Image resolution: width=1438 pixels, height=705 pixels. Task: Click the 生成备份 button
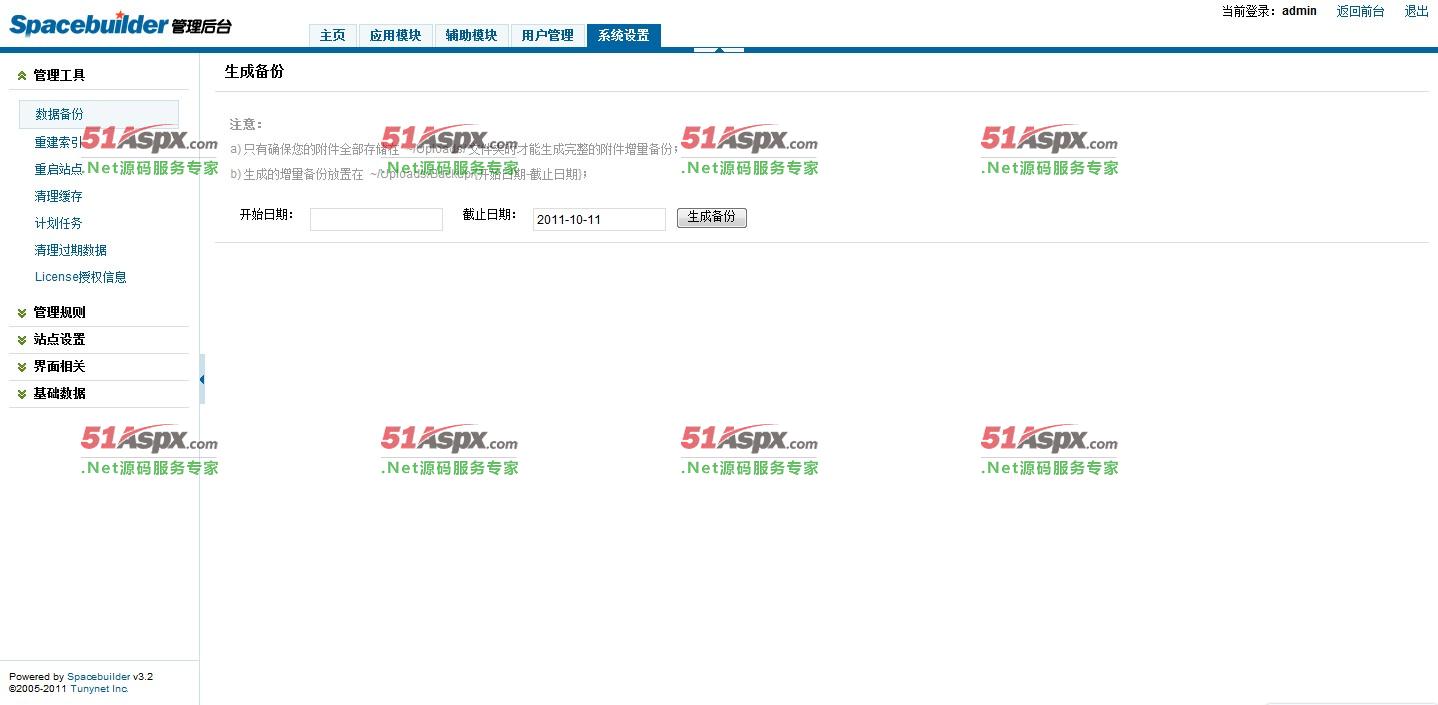pos(712,217)
